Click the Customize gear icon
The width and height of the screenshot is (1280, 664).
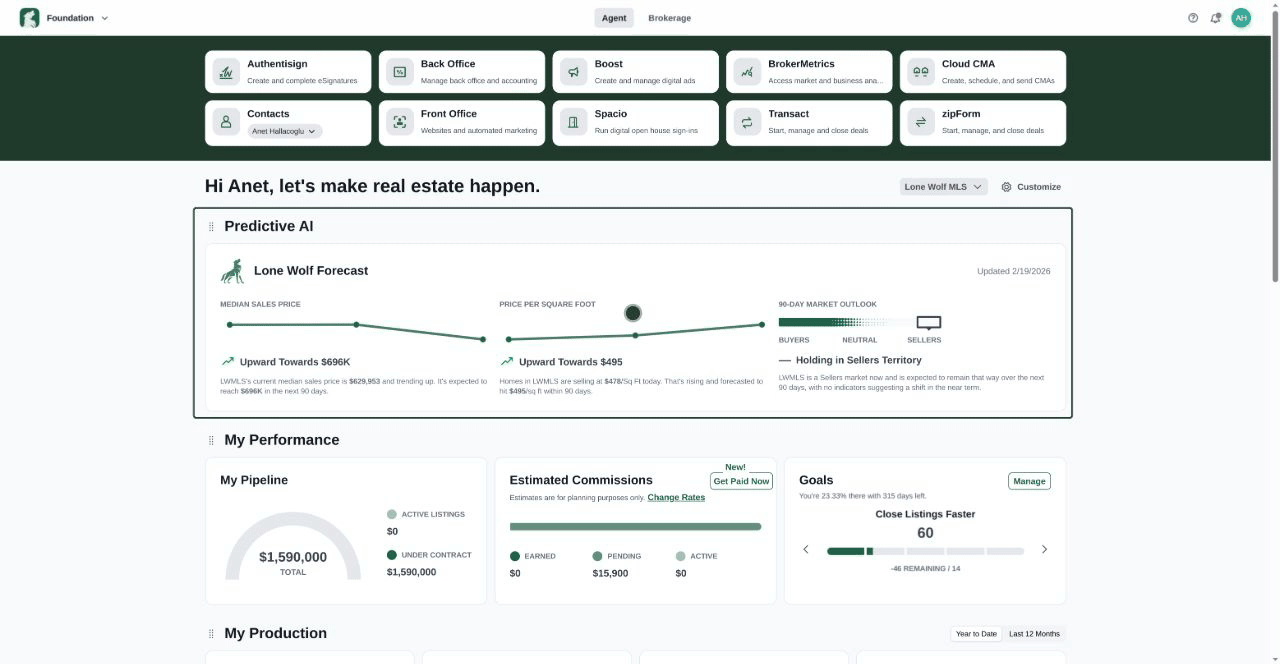tap(1007, 187)
